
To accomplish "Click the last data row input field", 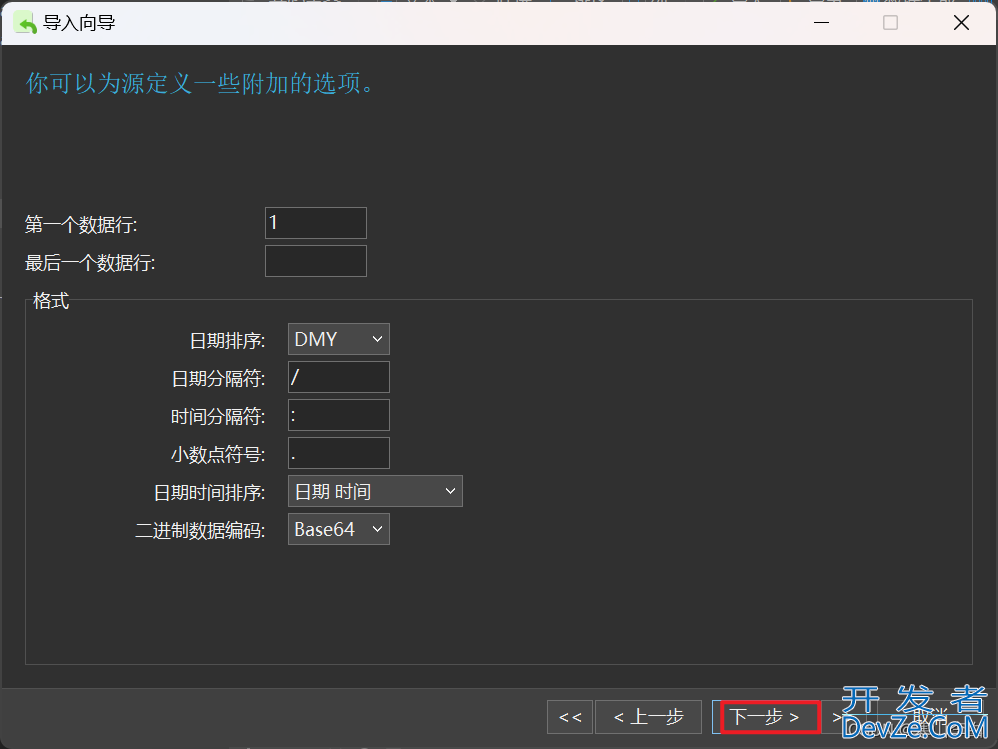I will tap(316, 261).
